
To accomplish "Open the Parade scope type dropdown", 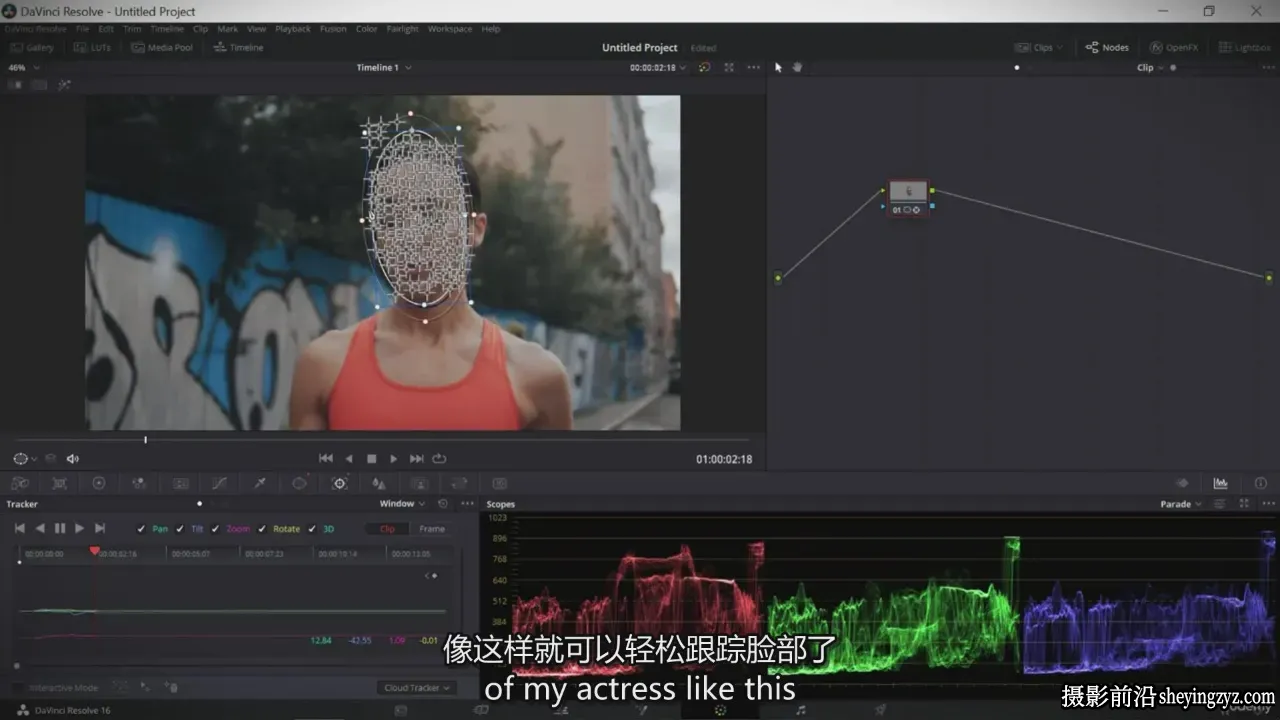I will pyautogui.click(x=1181, y=504).
